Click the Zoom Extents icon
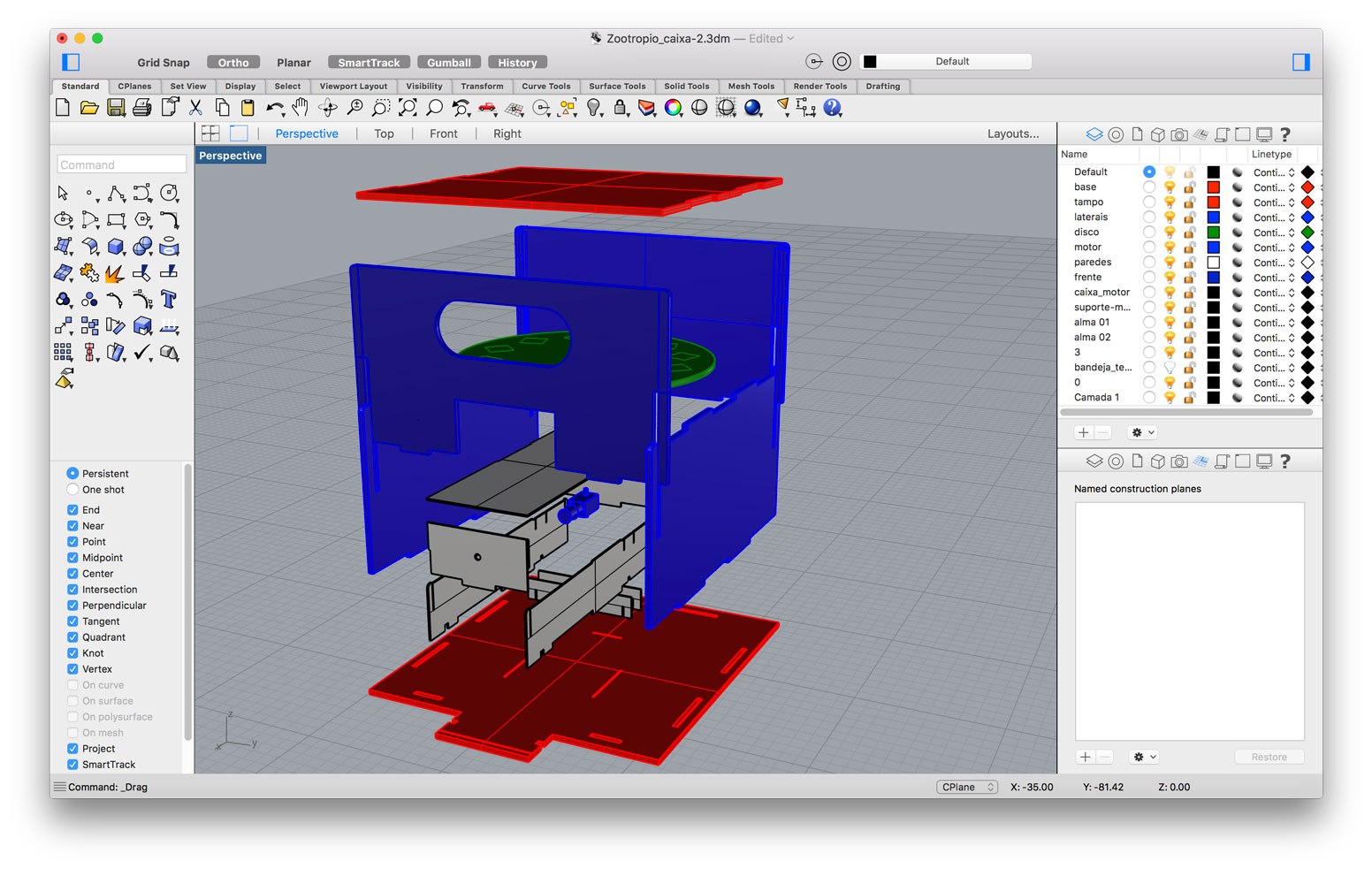 (408, 108)
